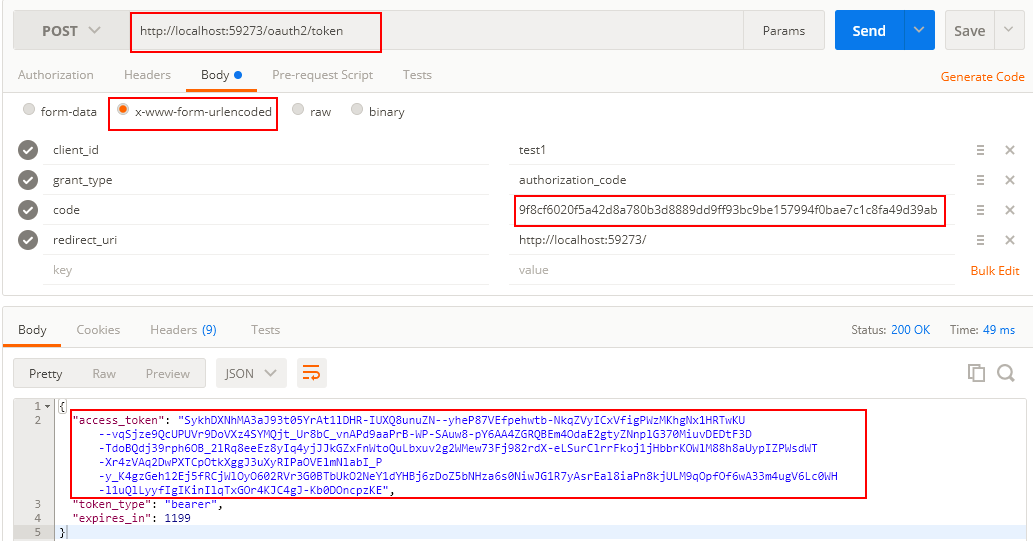Select the binary body radio option
1033x541 pixels.
coord(356,109)
